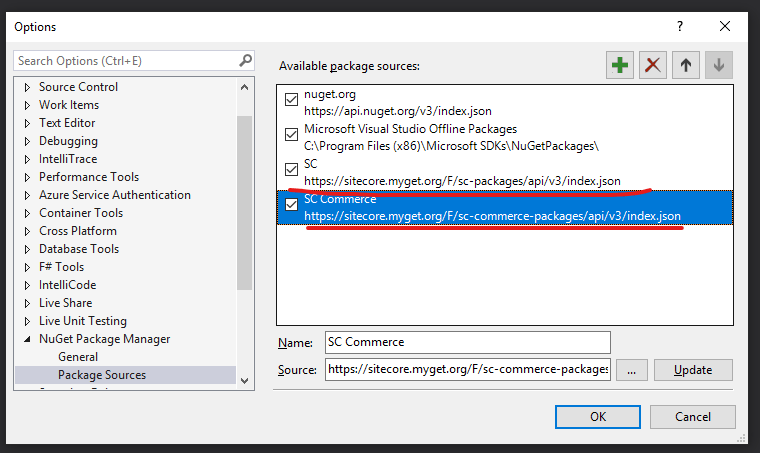This screenshot has width=760, height=453.
Task: Select General under NuGet Package Manager
Action: [78, 357]
